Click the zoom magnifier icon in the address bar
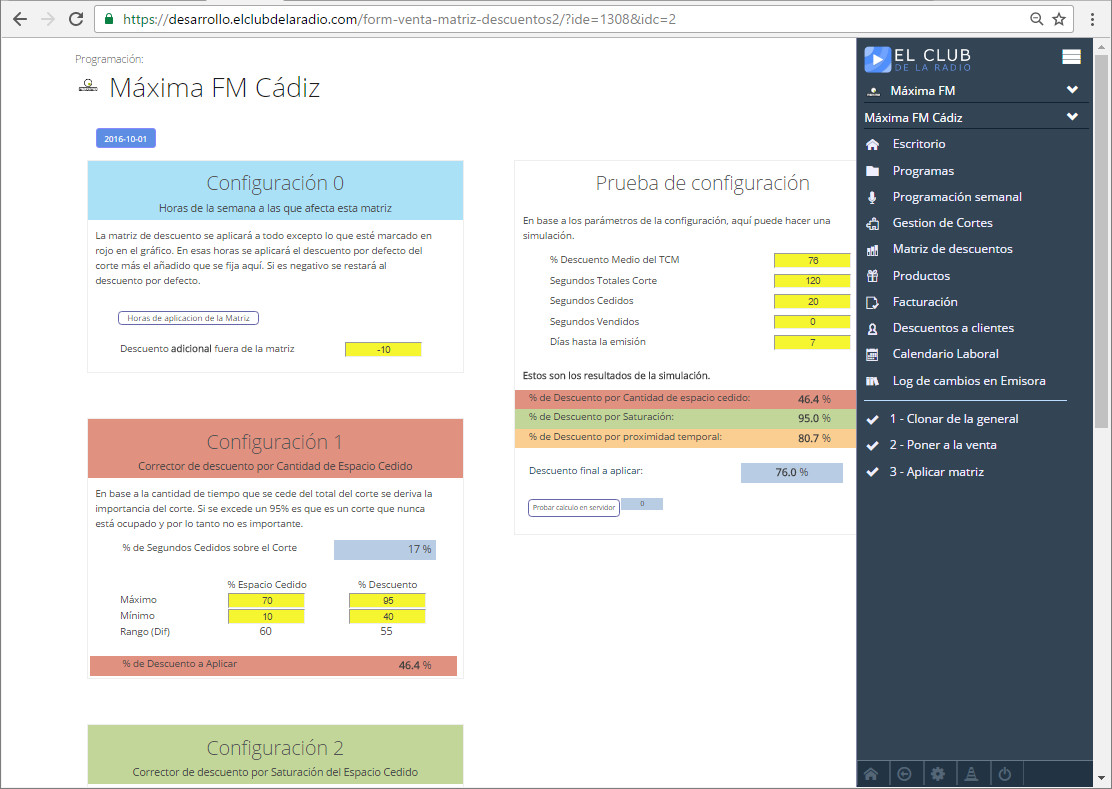This screenshot has height=789, width=1112. pos(1036,19)
